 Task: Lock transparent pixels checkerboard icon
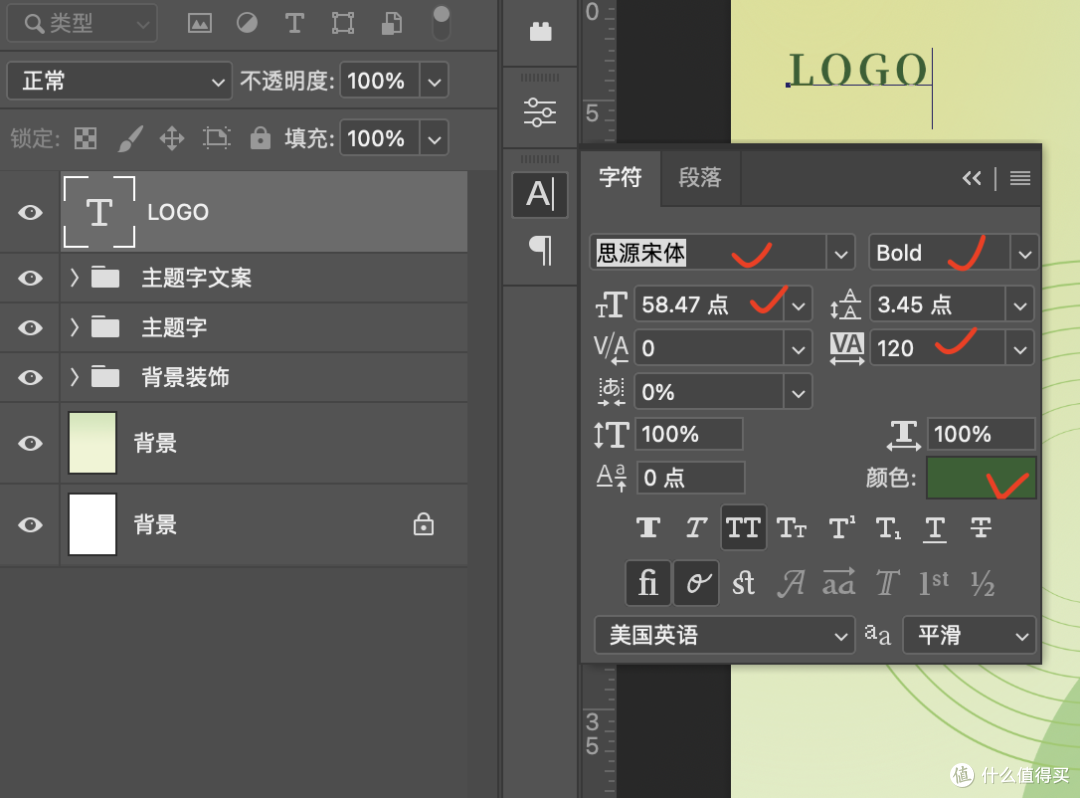(x=85, y=138)
